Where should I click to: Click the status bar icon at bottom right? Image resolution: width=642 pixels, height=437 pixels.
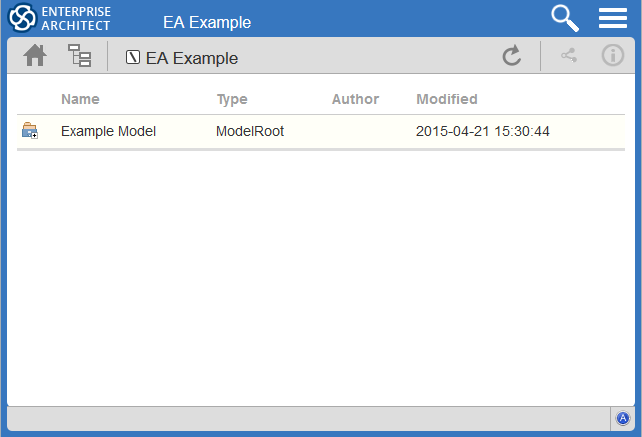point(622,419)
